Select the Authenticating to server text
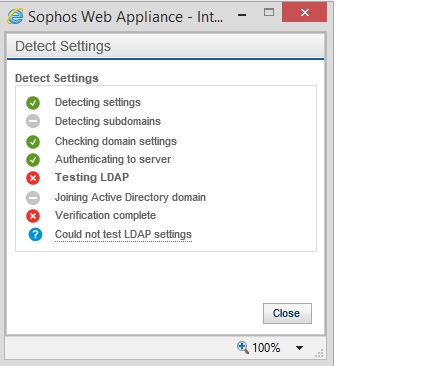This screenshot has width=447, height=366. pos(113,159)
